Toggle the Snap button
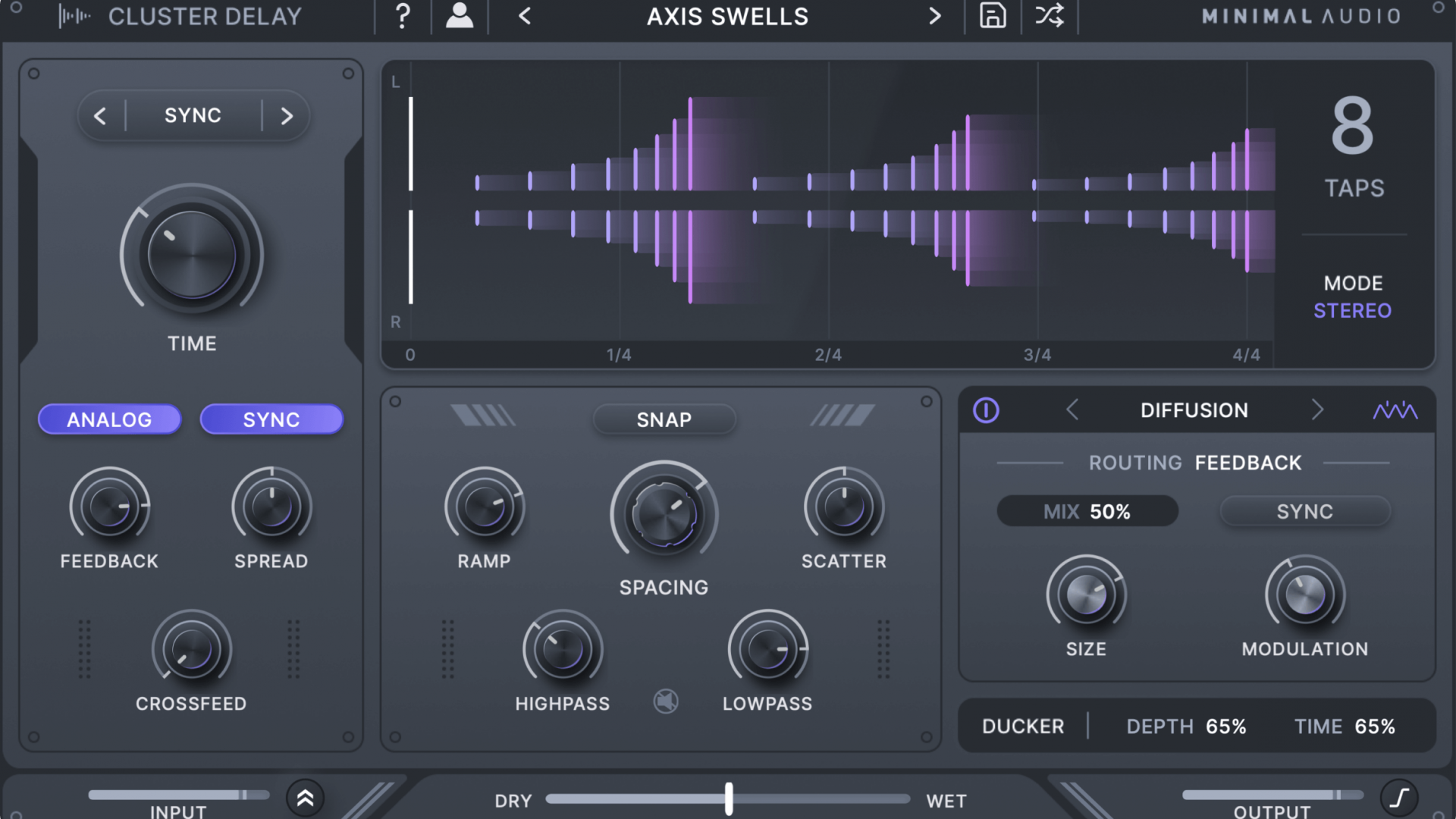Screen dimensions: 1456x819 (x=664, y=419)
